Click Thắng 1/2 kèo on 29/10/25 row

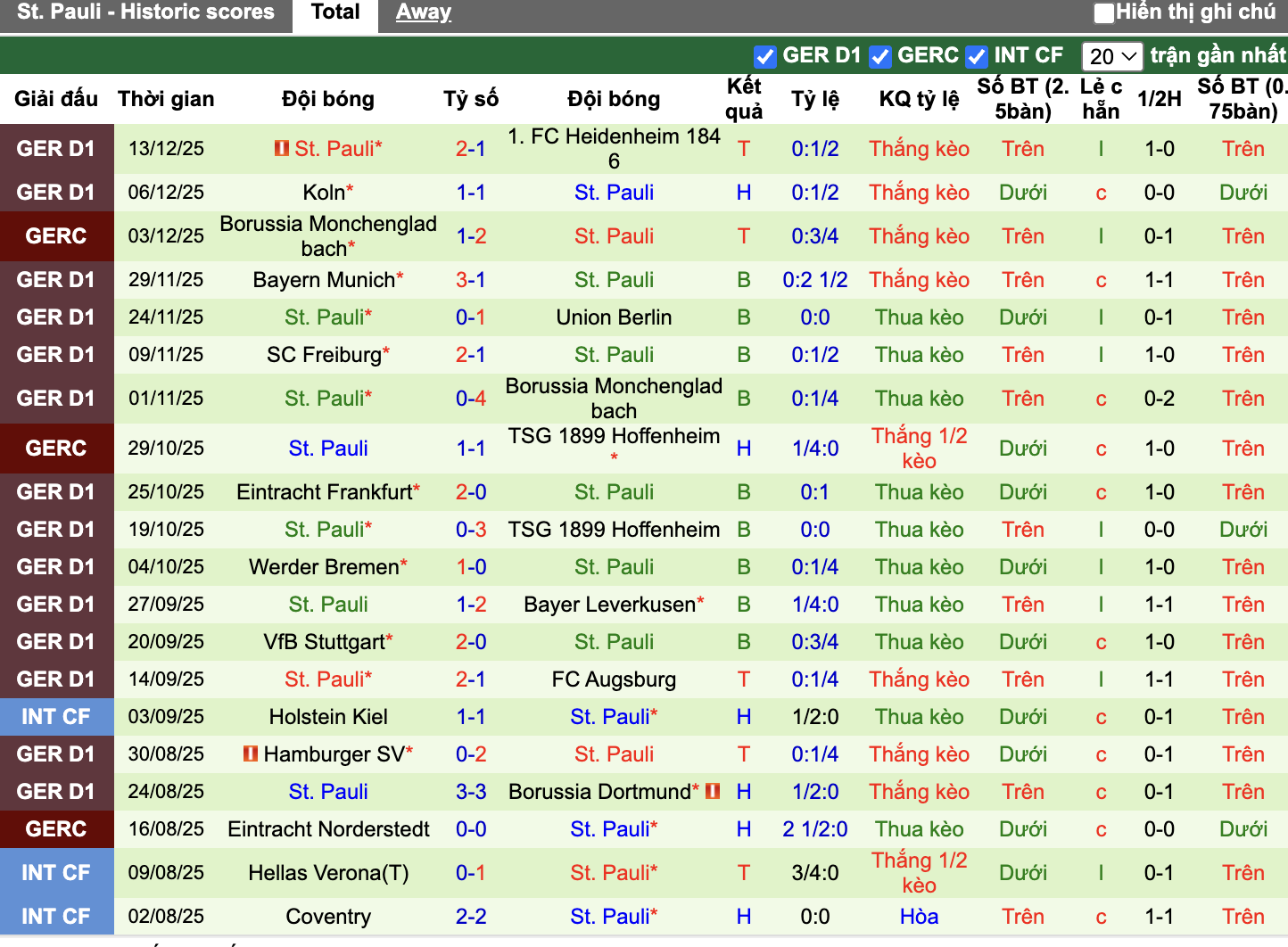pos(920,449)
